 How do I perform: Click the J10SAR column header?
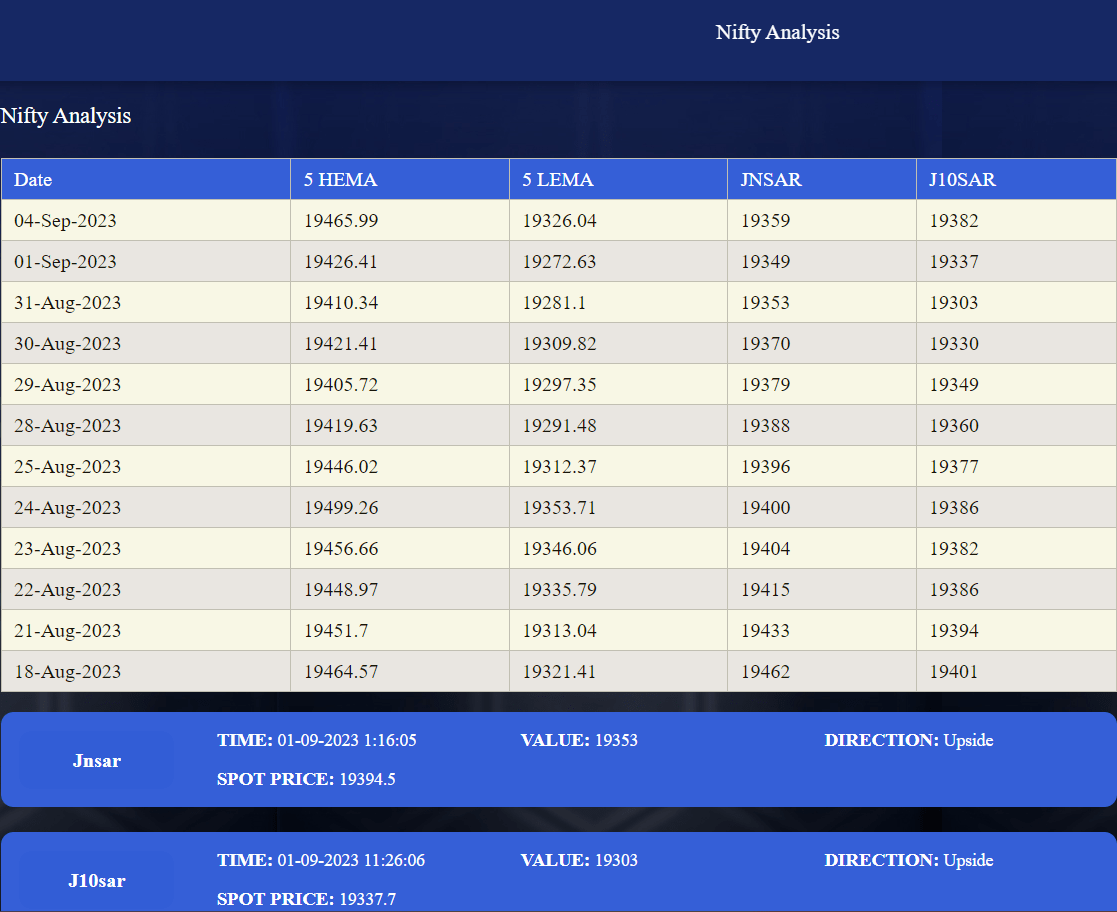(x=964, y=180)
